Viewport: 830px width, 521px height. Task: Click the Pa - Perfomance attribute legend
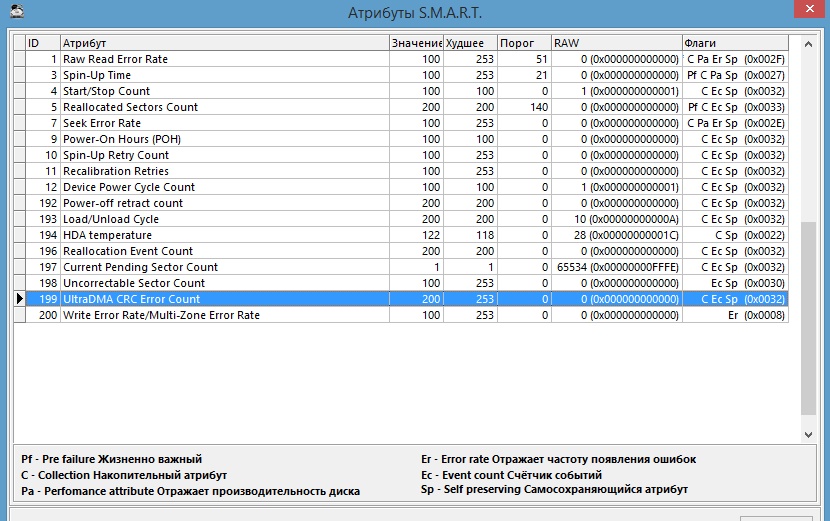(x=191, y=491)
